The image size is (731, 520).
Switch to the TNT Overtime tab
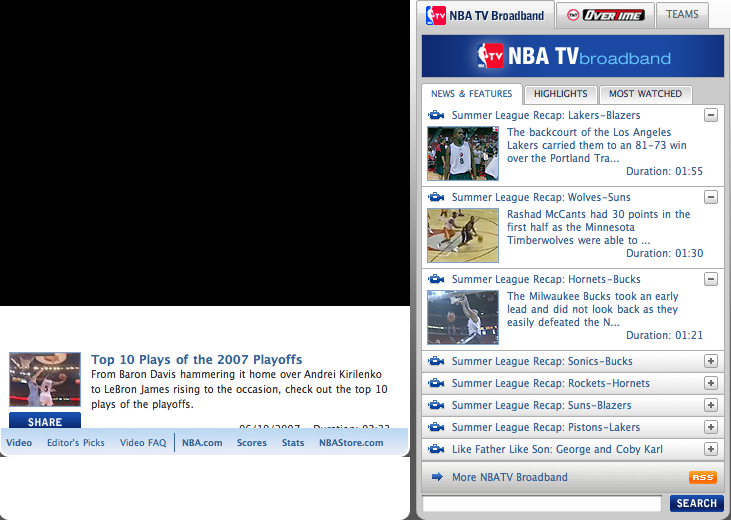605,15
